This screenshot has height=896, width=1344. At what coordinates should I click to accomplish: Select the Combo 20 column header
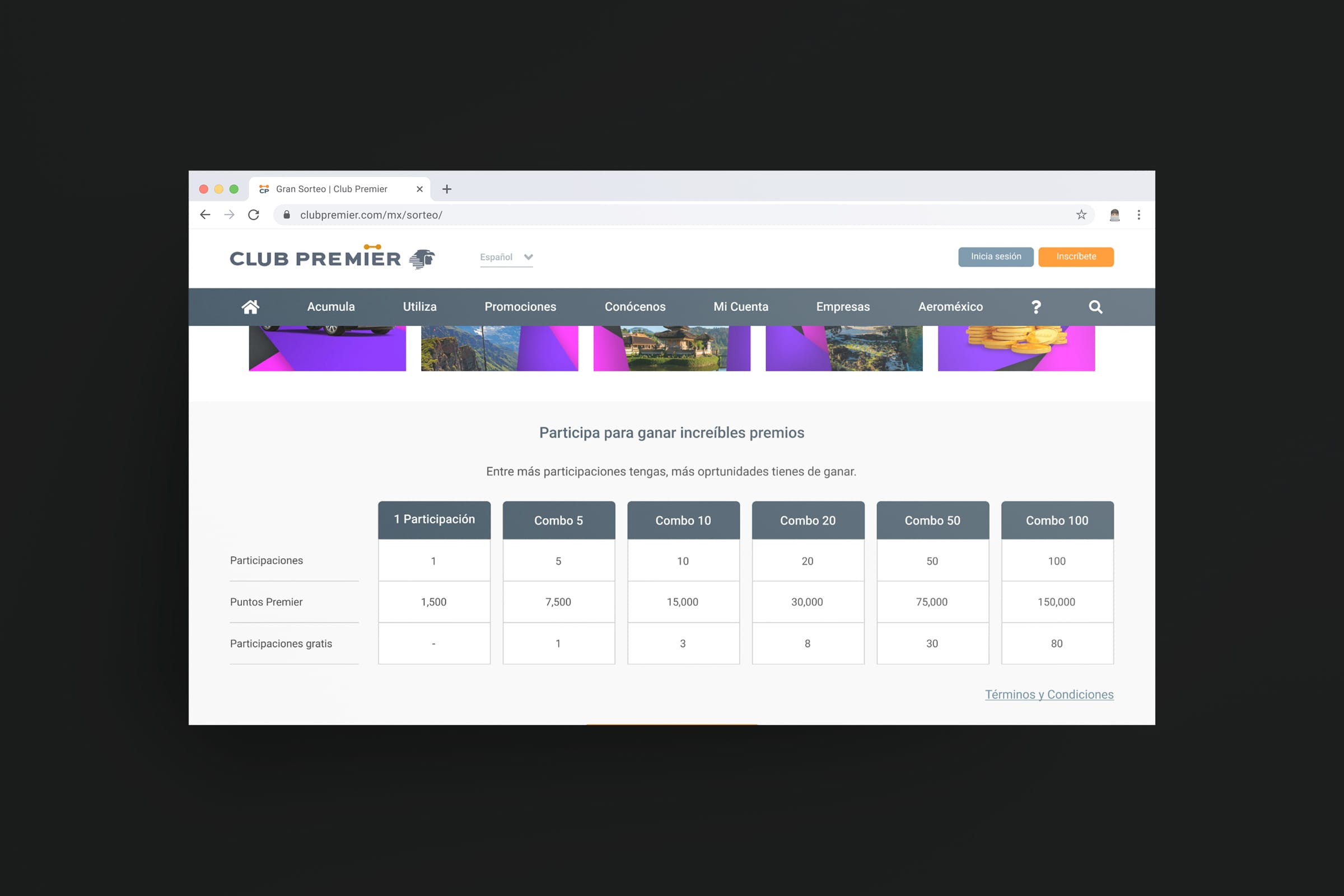(808, 520)
